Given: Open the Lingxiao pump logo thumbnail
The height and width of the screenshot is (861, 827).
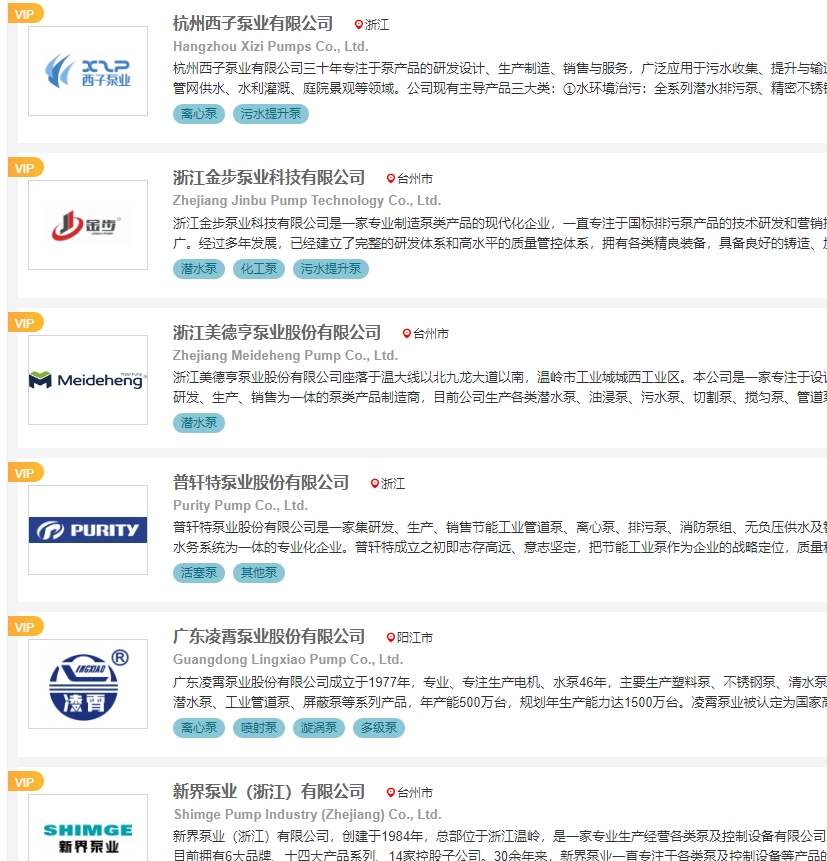Looking at the screenshot, I should [88, 684].
